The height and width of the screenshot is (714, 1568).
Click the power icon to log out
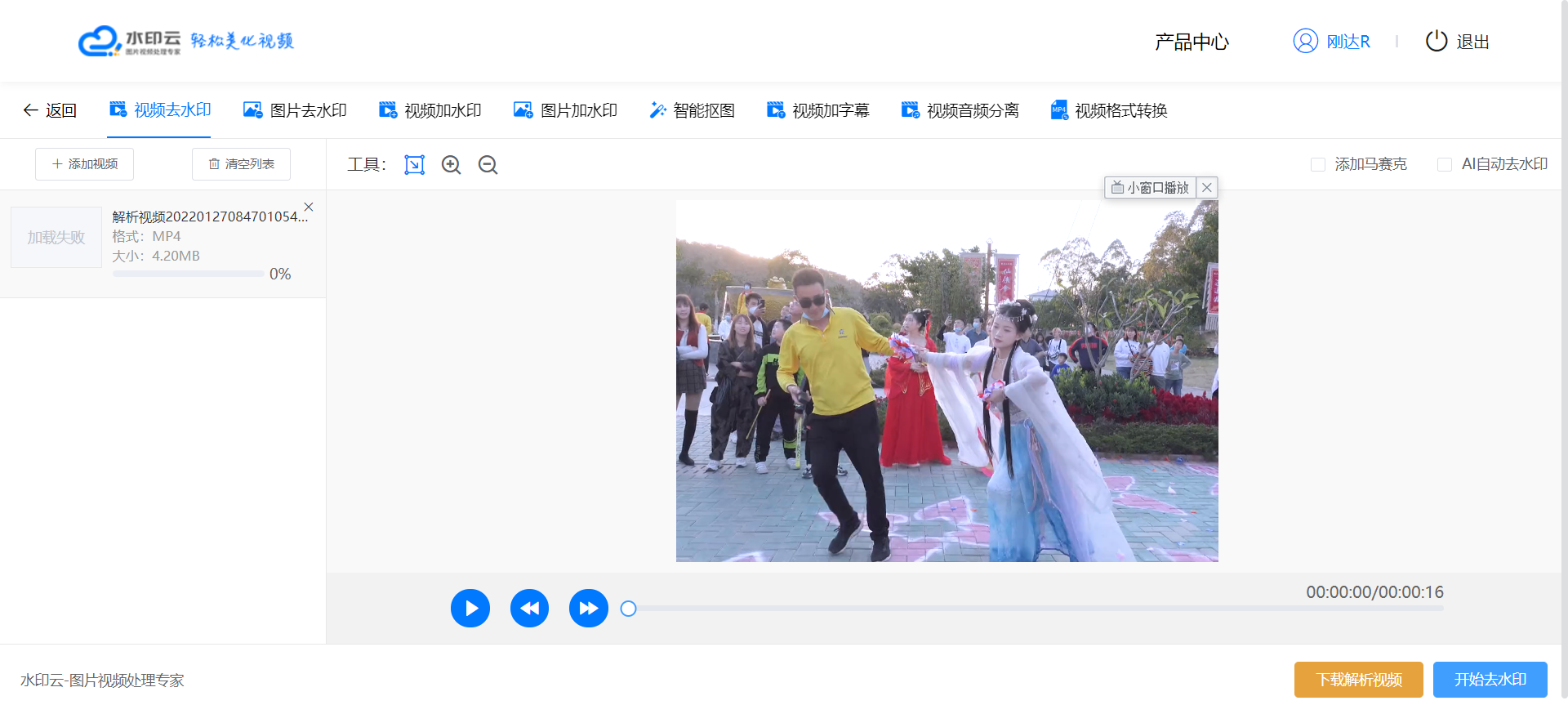point(1436,41)
